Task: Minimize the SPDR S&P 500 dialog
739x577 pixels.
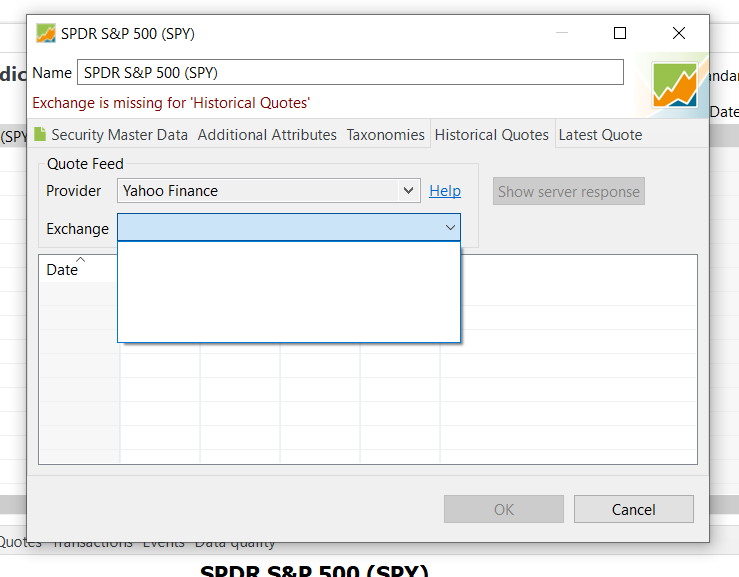Action: click(x=562, y=33)
